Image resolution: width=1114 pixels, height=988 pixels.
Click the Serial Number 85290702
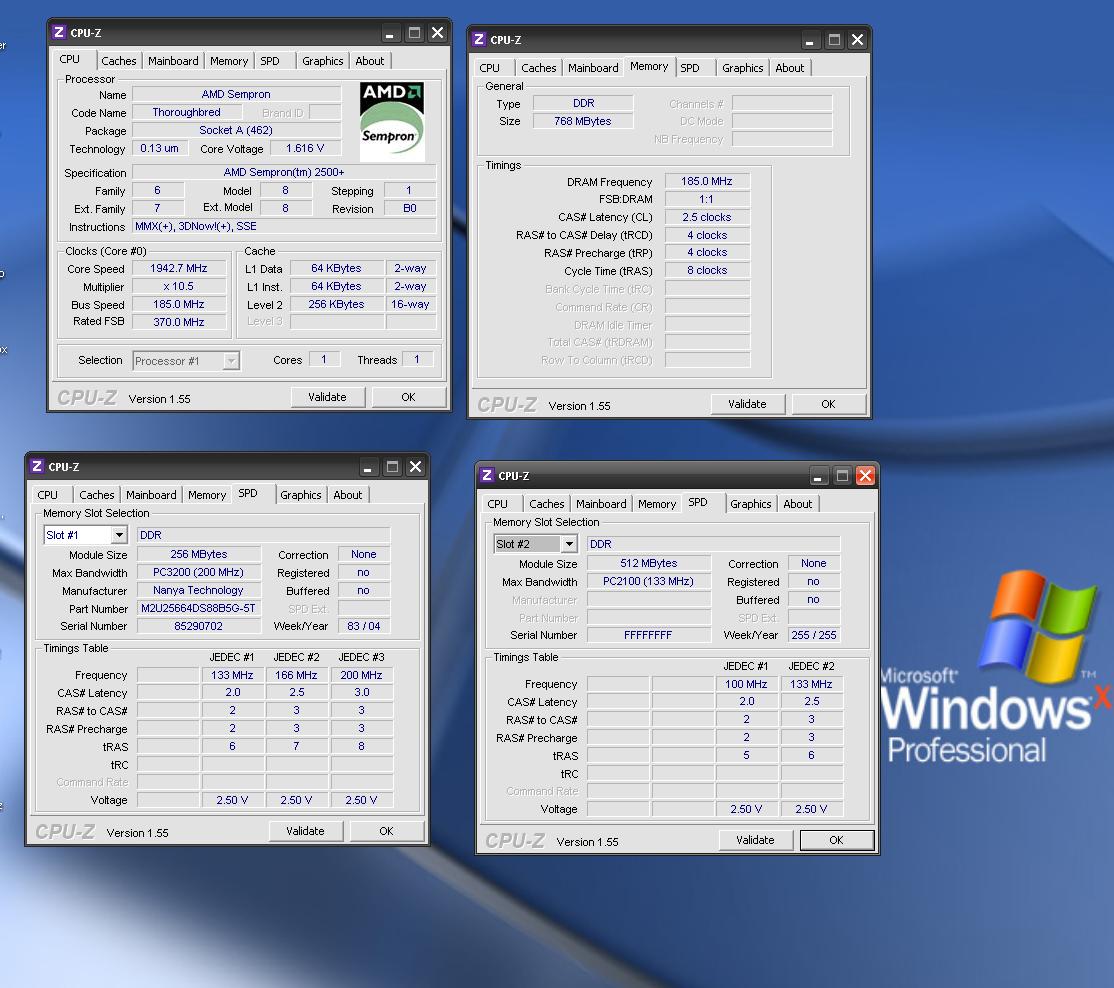tap(199, 626)
